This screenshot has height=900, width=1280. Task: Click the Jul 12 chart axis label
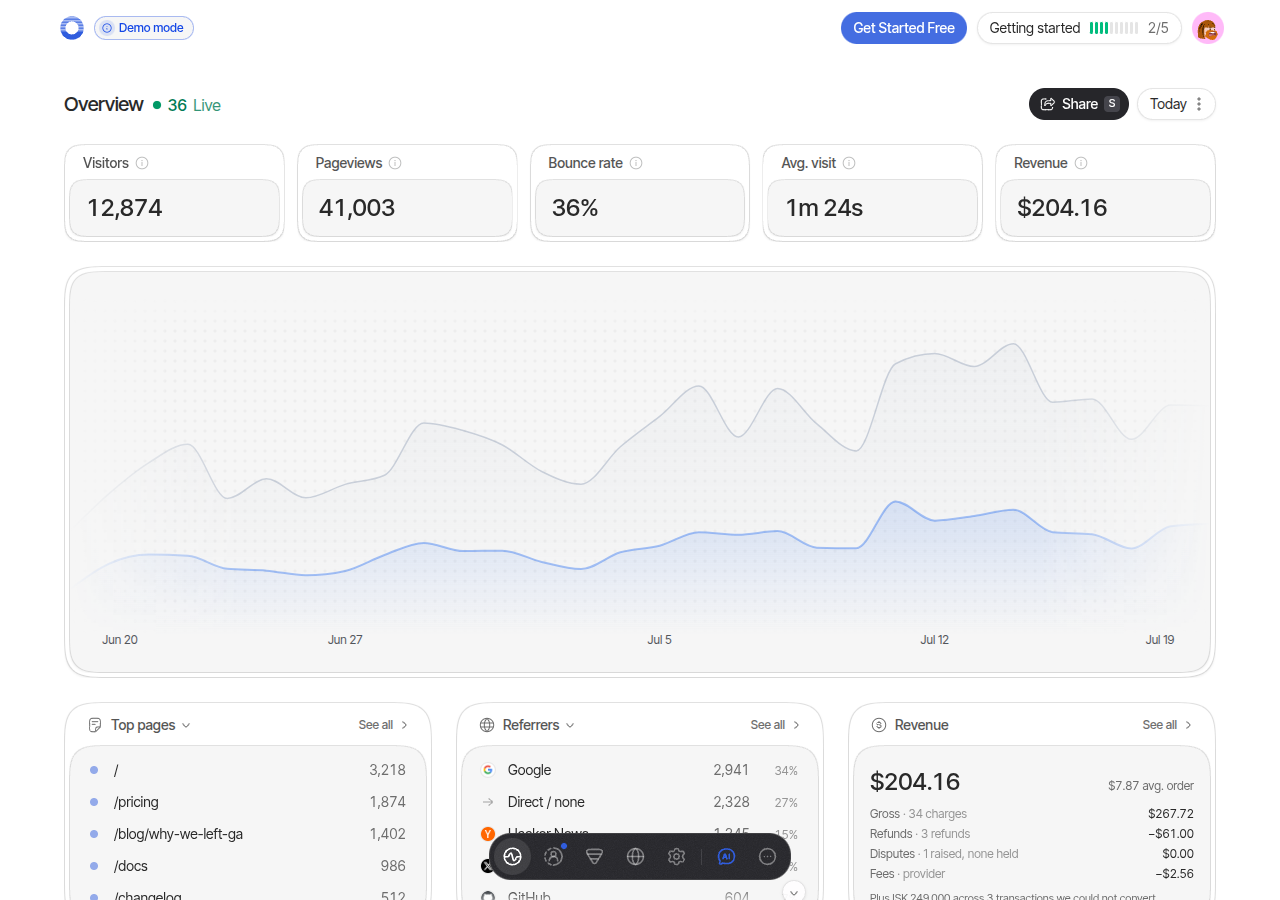coord(934,640)
